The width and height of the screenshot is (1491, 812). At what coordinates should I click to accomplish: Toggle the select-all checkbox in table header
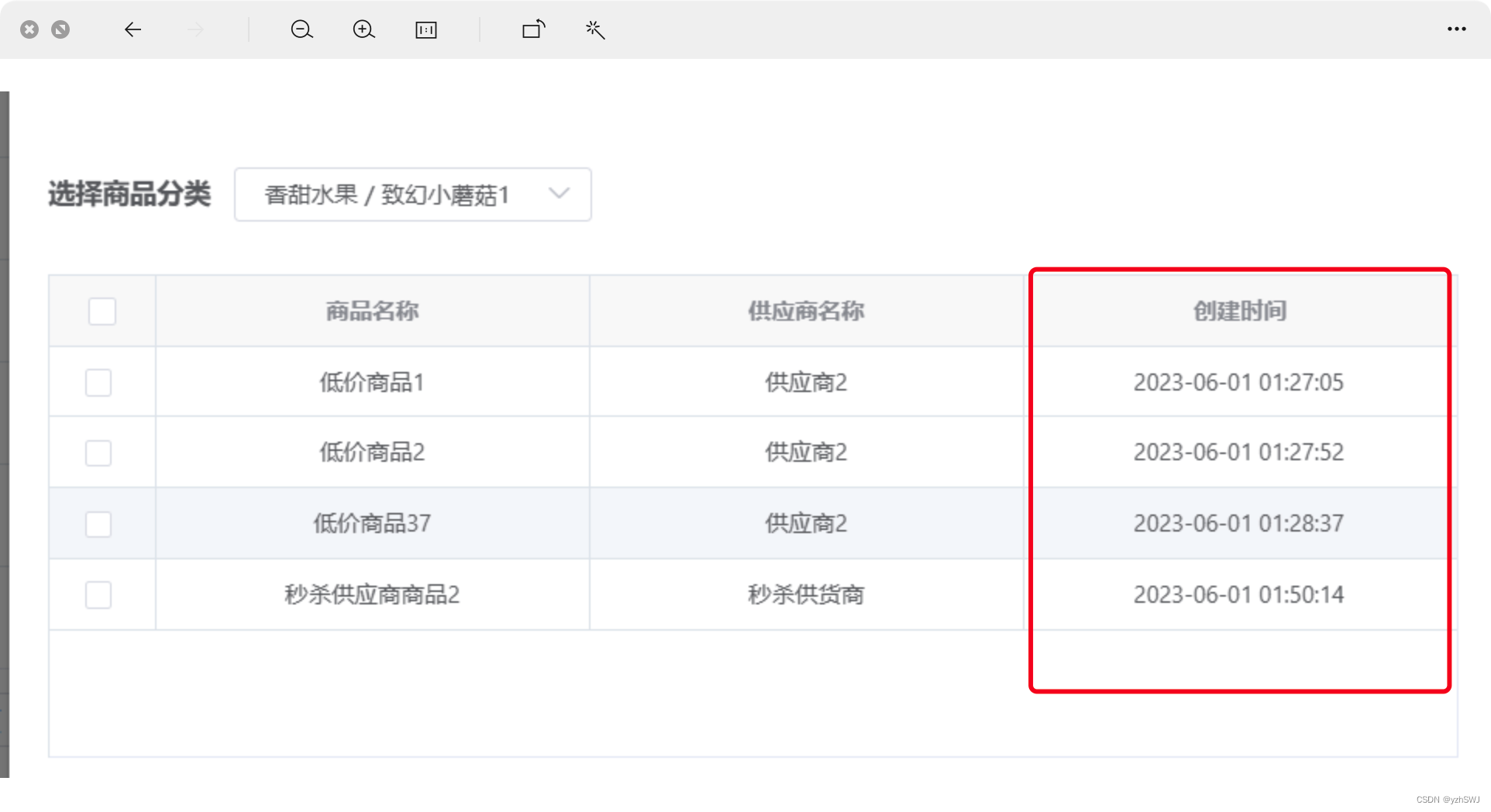tap(102, 311)
